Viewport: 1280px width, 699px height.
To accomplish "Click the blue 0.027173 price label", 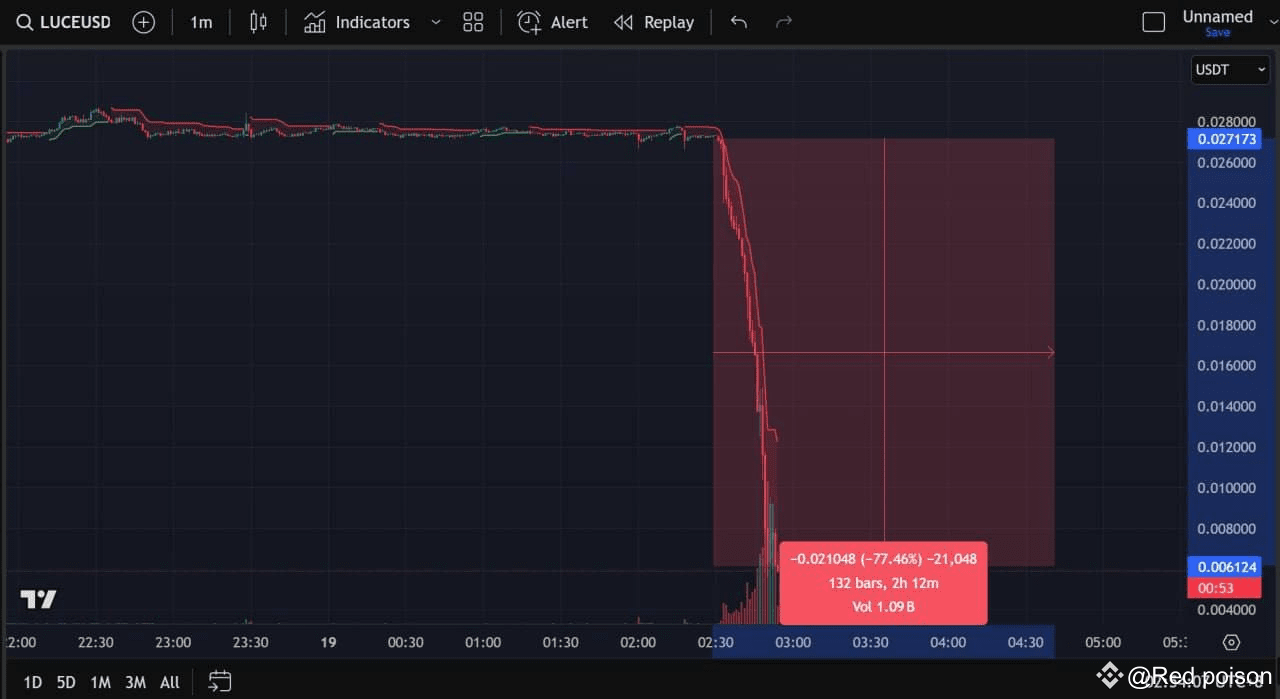I will (1225, 139).
